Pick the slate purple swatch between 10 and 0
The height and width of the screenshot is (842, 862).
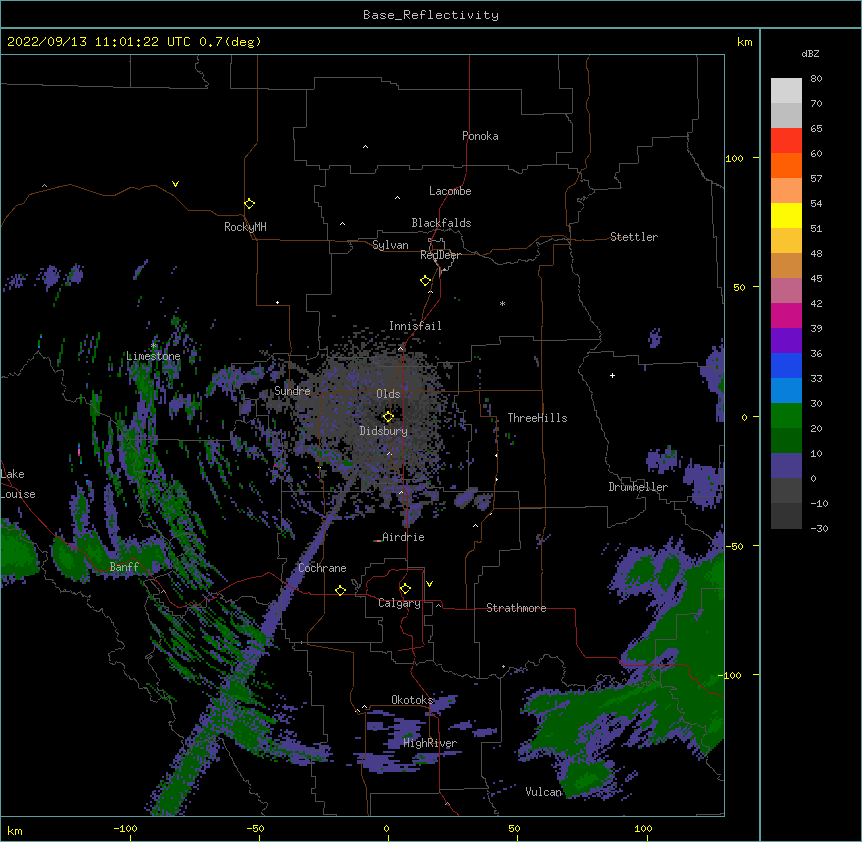click(x=786, y=466)
